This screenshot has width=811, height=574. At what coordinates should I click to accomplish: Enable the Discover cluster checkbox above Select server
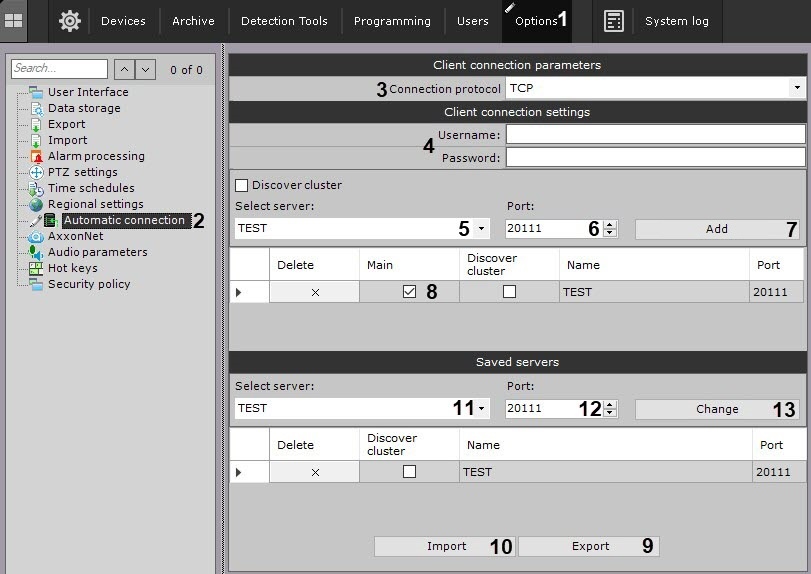point(241,185)
